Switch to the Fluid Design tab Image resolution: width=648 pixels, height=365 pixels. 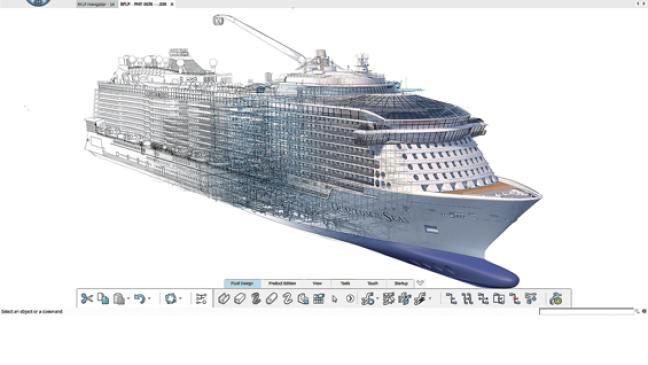(242, 284)
